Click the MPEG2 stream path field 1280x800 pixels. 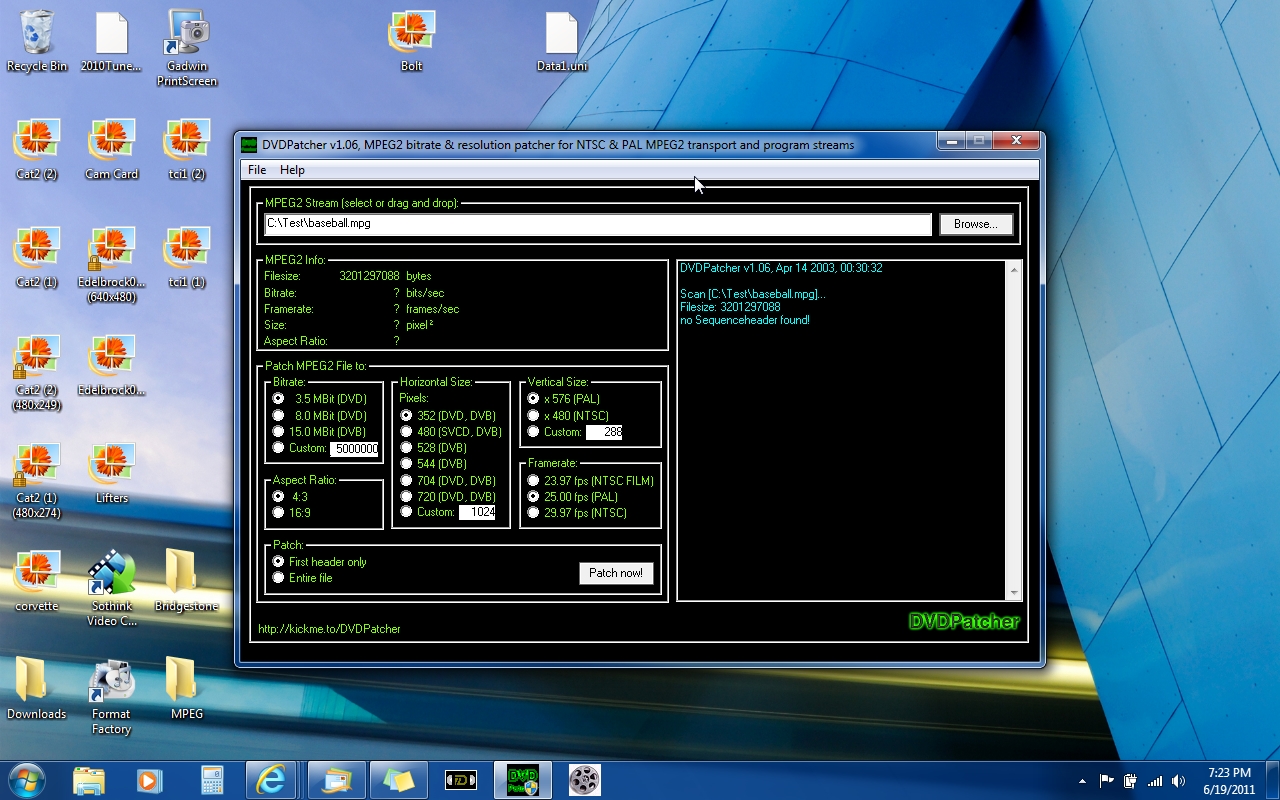point(598,224)
